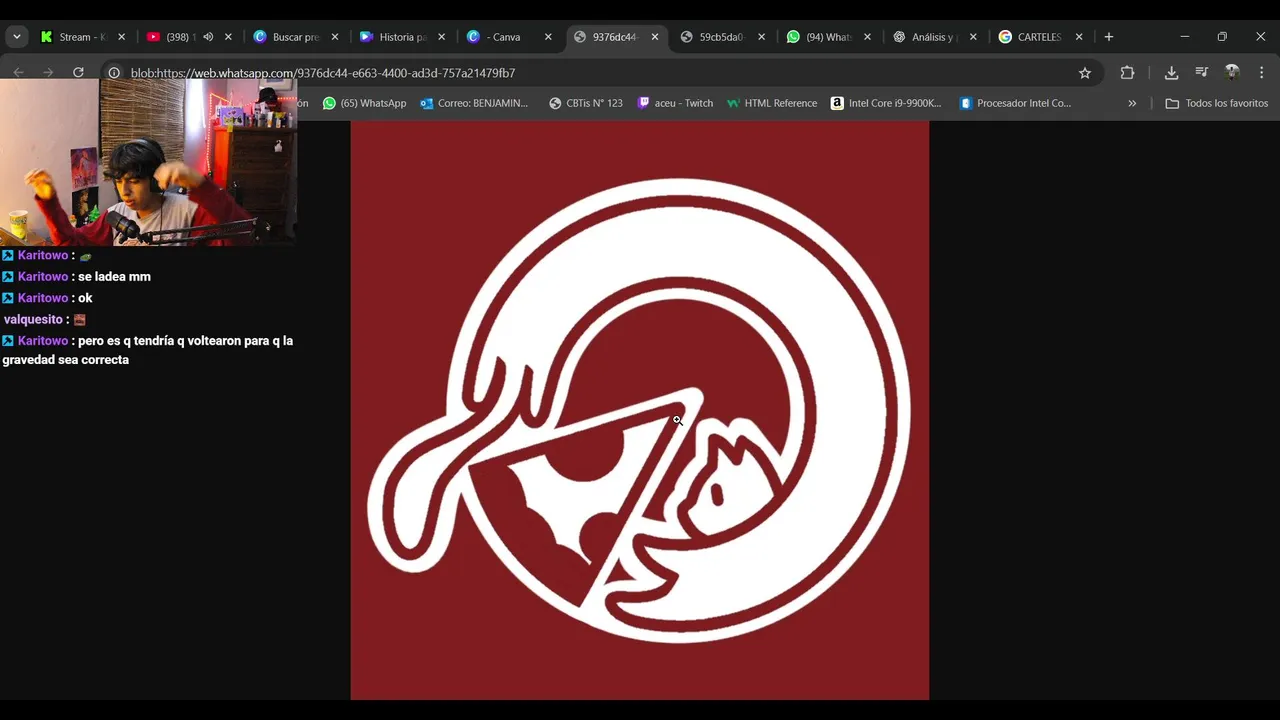Screen dimensions: 1280x720
Task: Close the Canva tab
Action: tap(548, 37)
